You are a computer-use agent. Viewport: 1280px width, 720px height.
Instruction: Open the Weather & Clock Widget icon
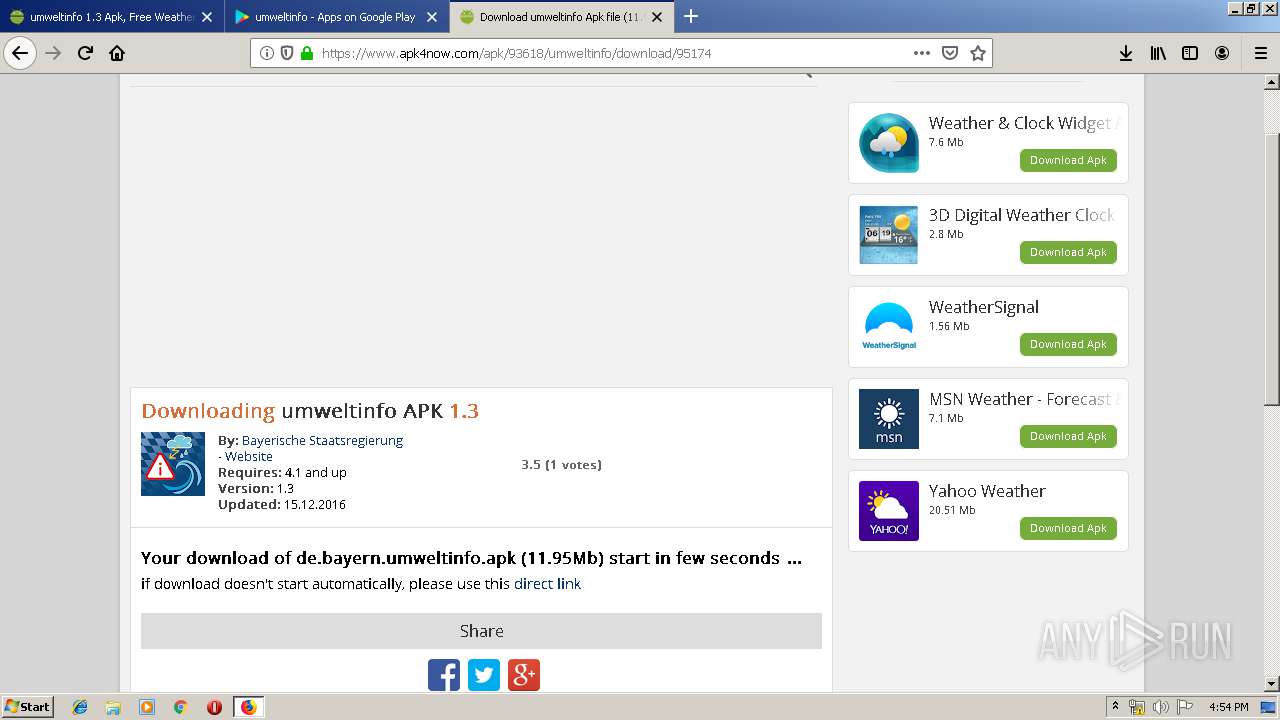(889, 143)
